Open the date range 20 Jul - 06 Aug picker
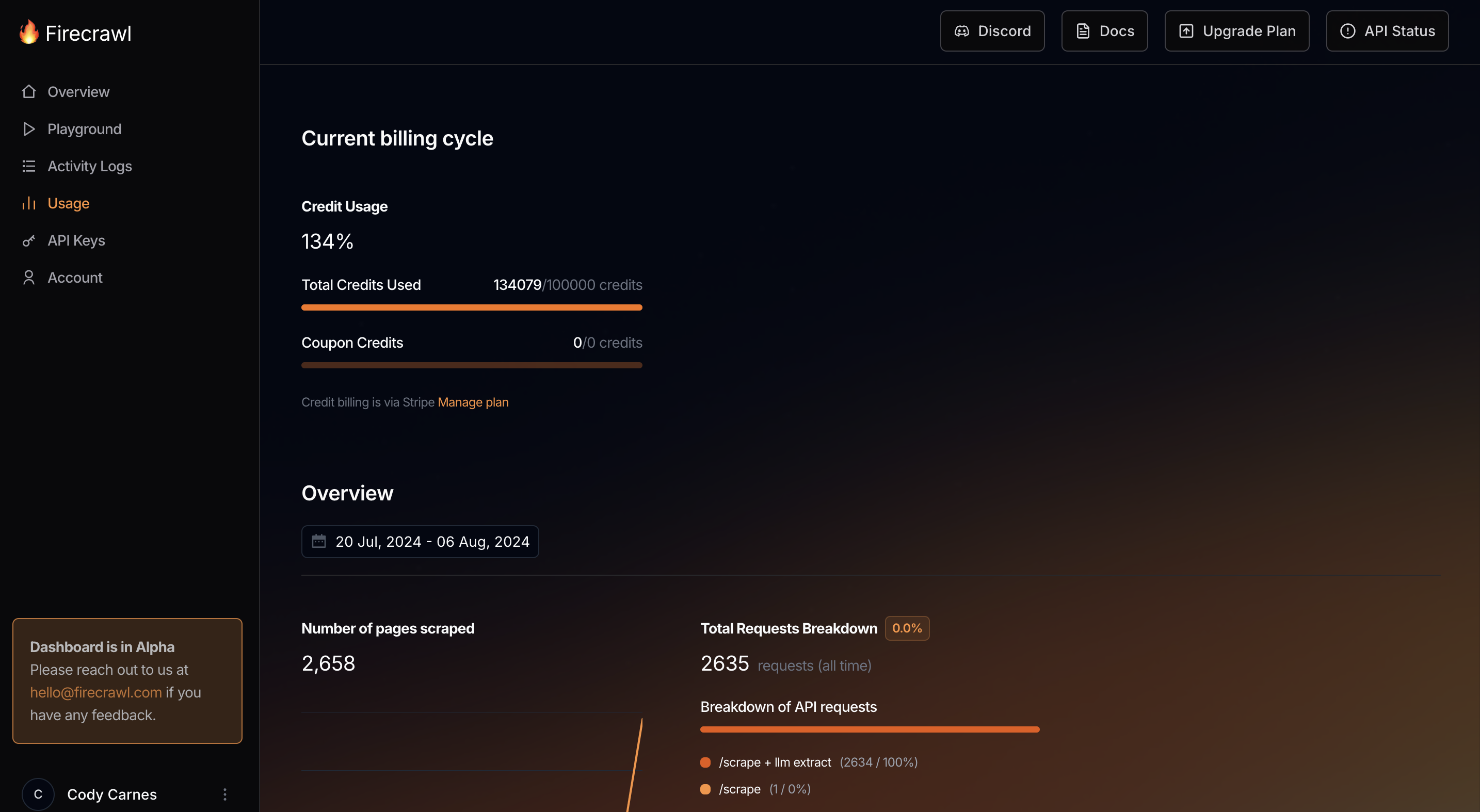 (420, 541)
